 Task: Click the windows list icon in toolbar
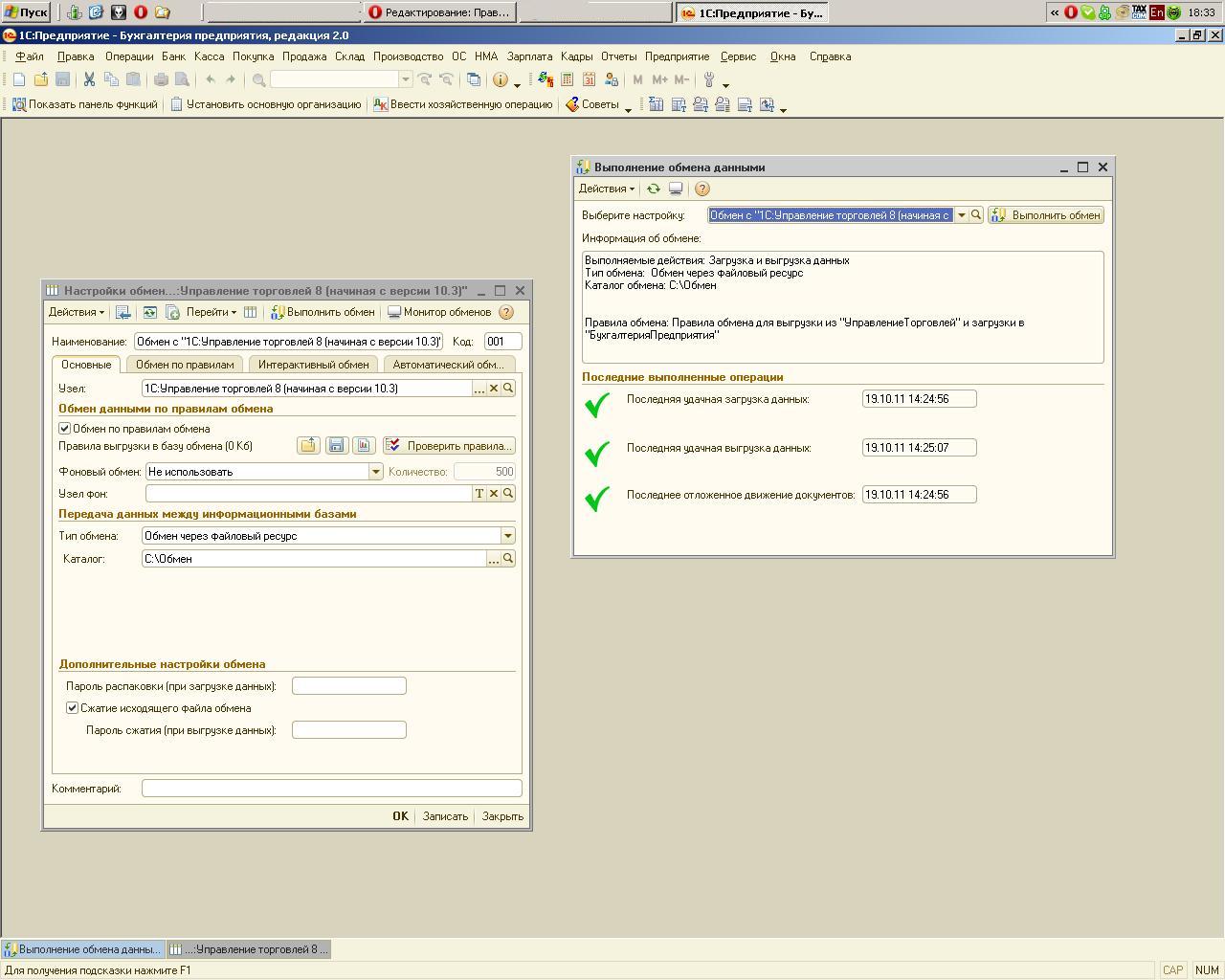[x=473, y=80]
